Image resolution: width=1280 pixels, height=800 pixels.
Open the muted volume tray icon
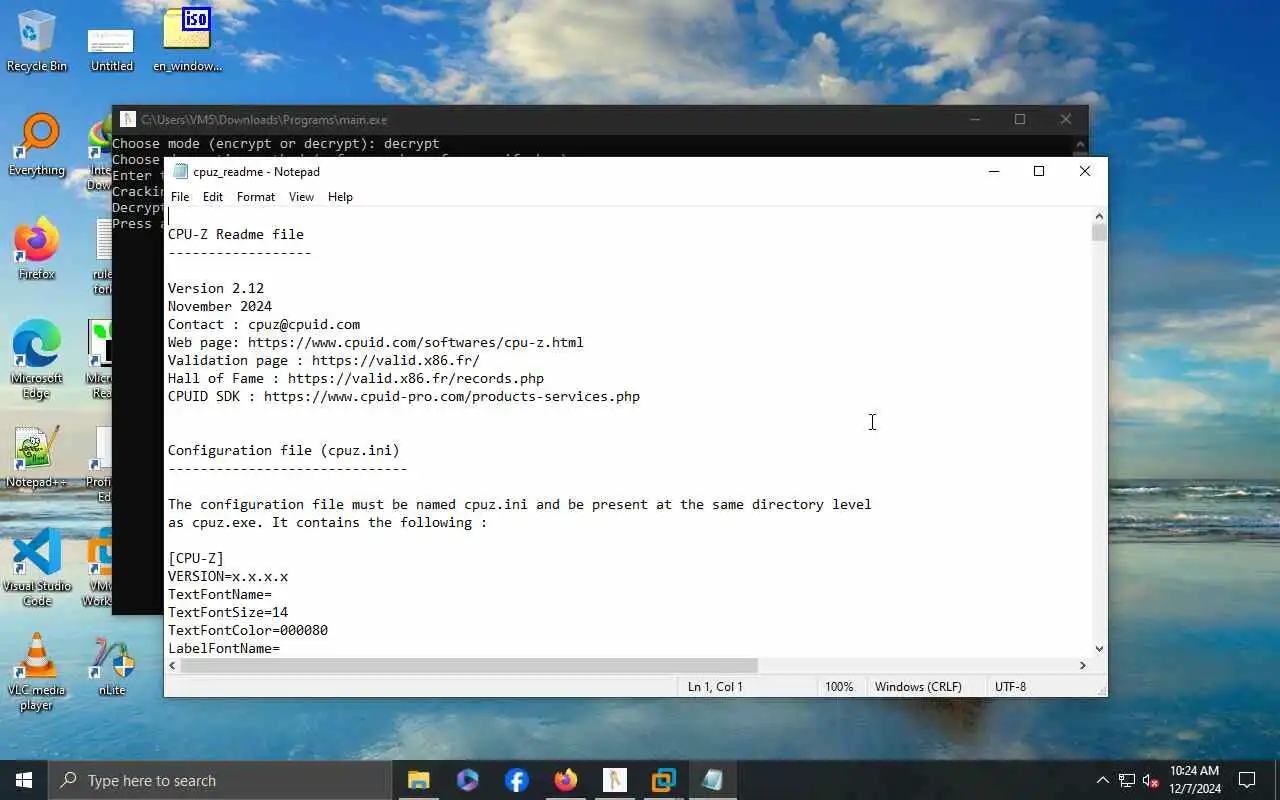click(x=1151, y=780)
